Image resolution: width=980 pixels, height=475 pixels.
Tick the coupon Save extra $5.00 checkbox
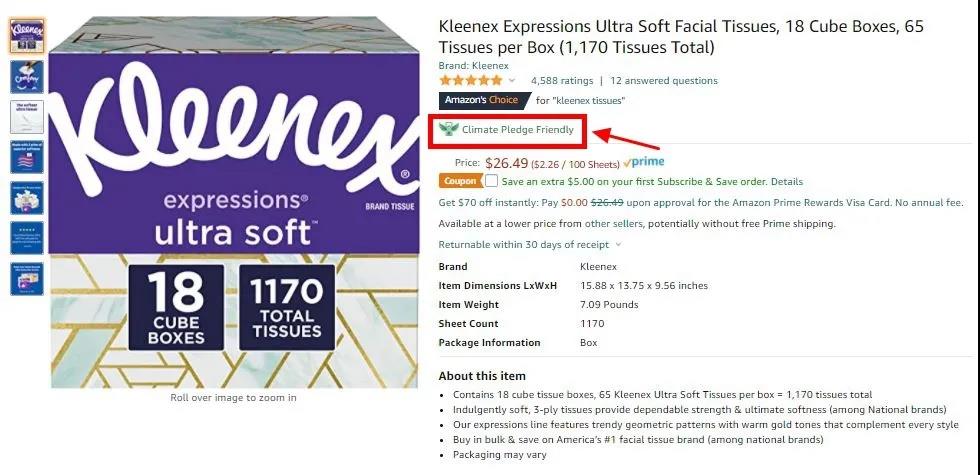click(x=491, y=181)
